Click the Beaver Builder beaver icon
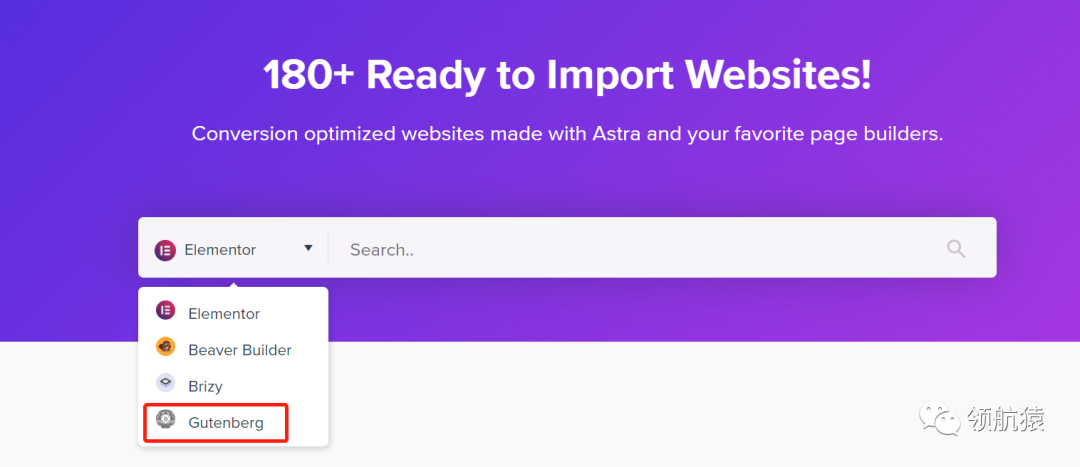 click(166, 347)
